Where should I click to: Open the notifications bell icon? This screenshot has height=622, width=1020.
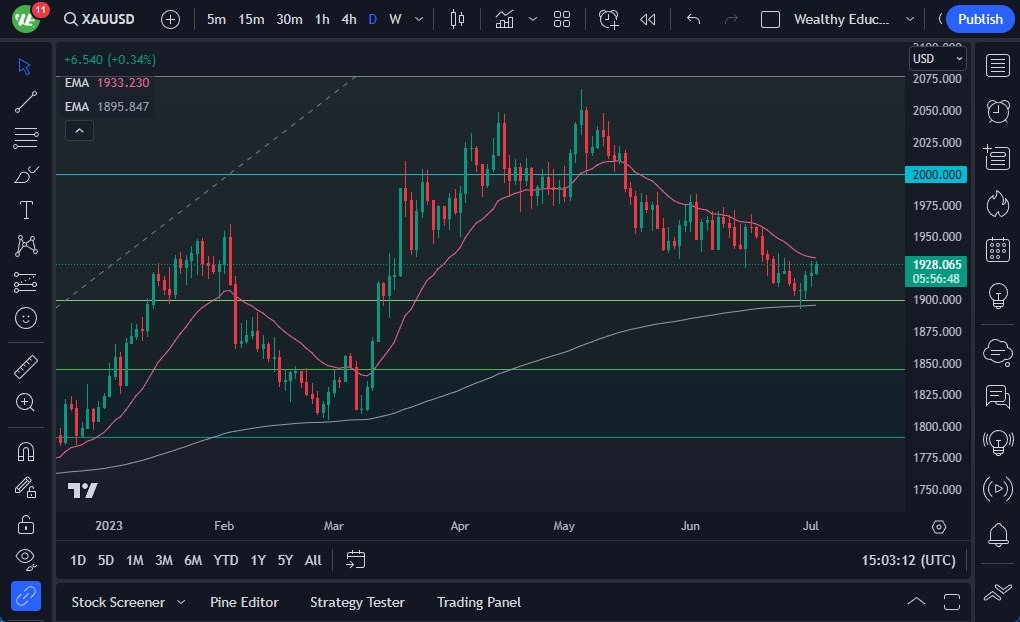[x=997, y=534]
